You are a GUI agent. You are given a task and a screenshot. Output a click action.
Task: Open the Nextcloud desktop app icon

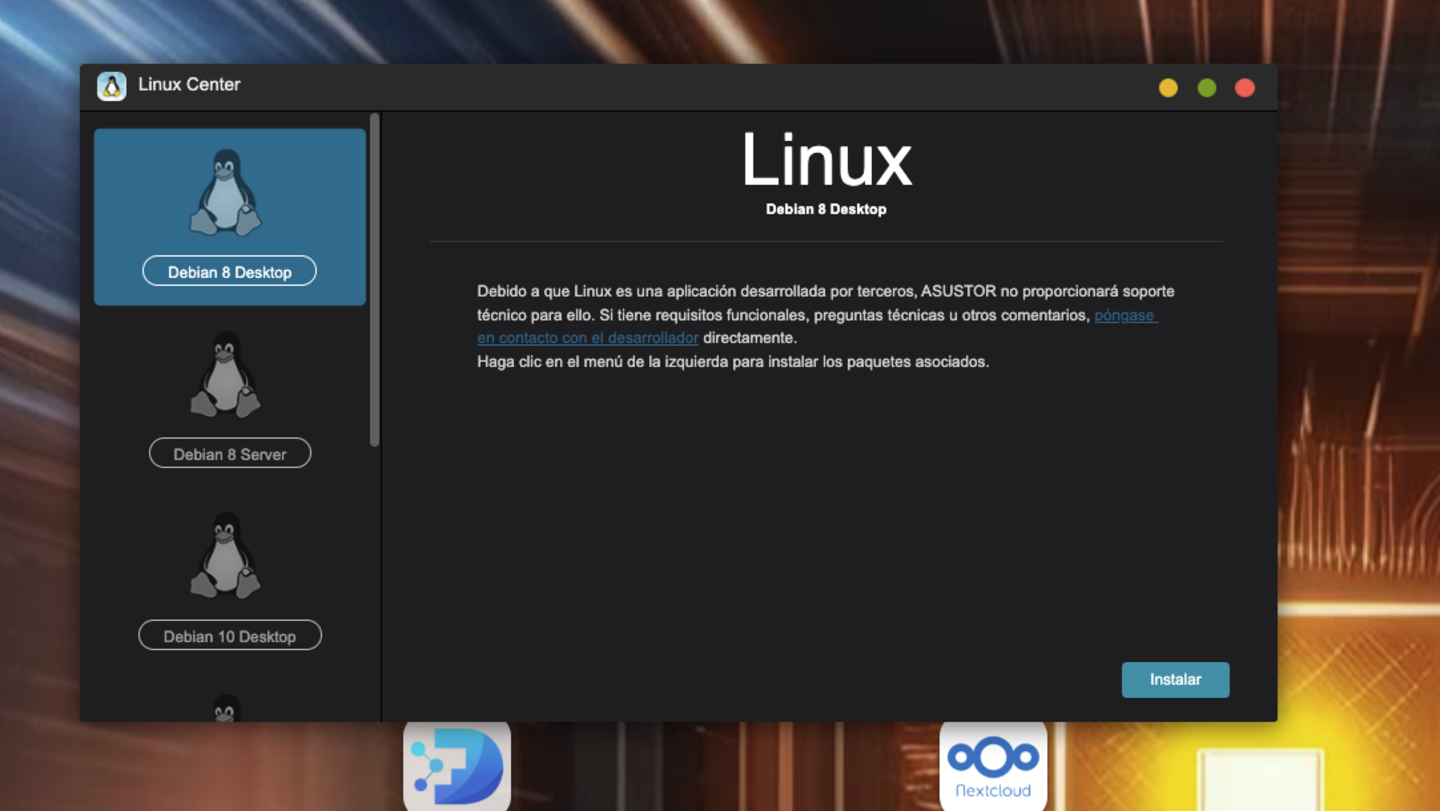pyautogui.click(x=993, y=765)
